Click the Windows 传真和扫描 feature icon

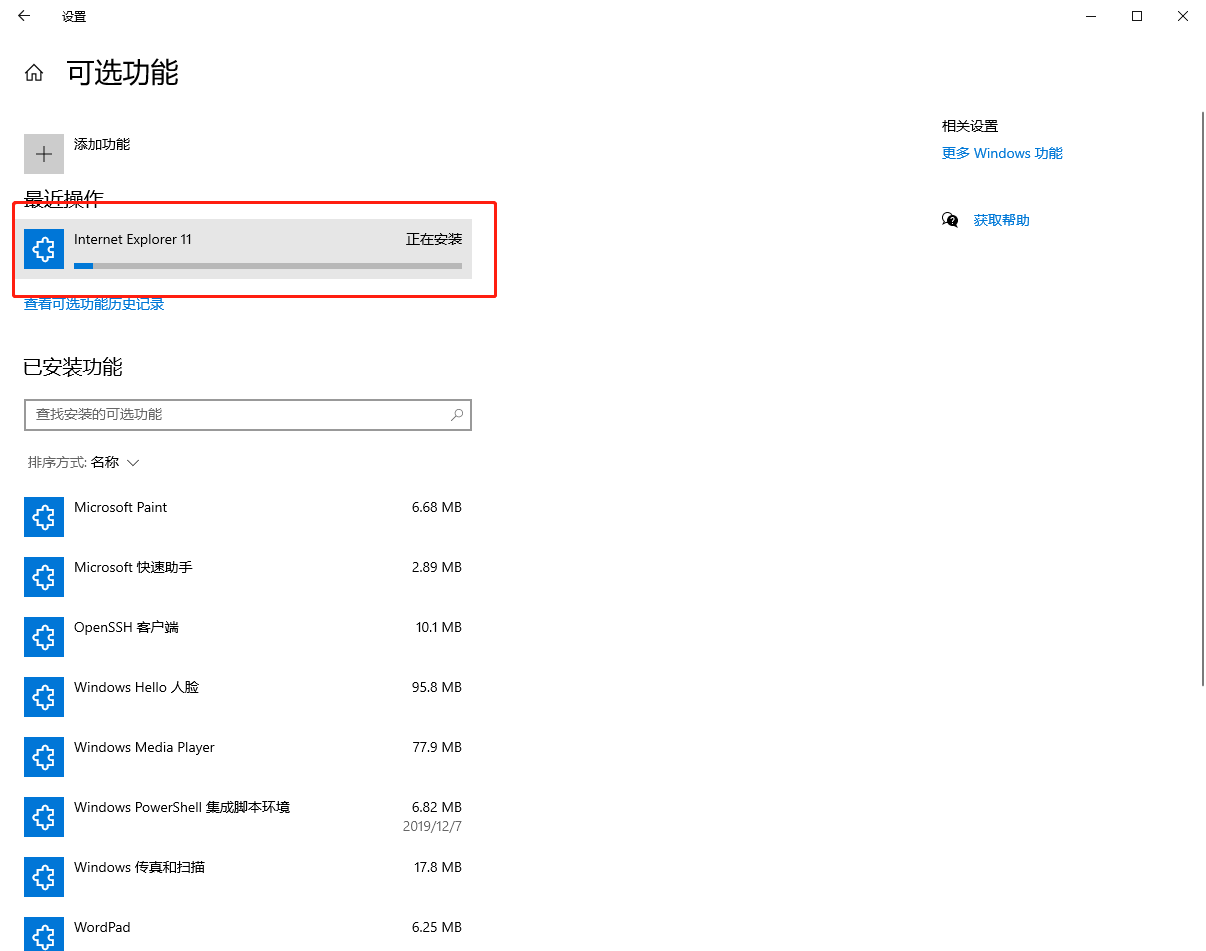tap(44, 877)
